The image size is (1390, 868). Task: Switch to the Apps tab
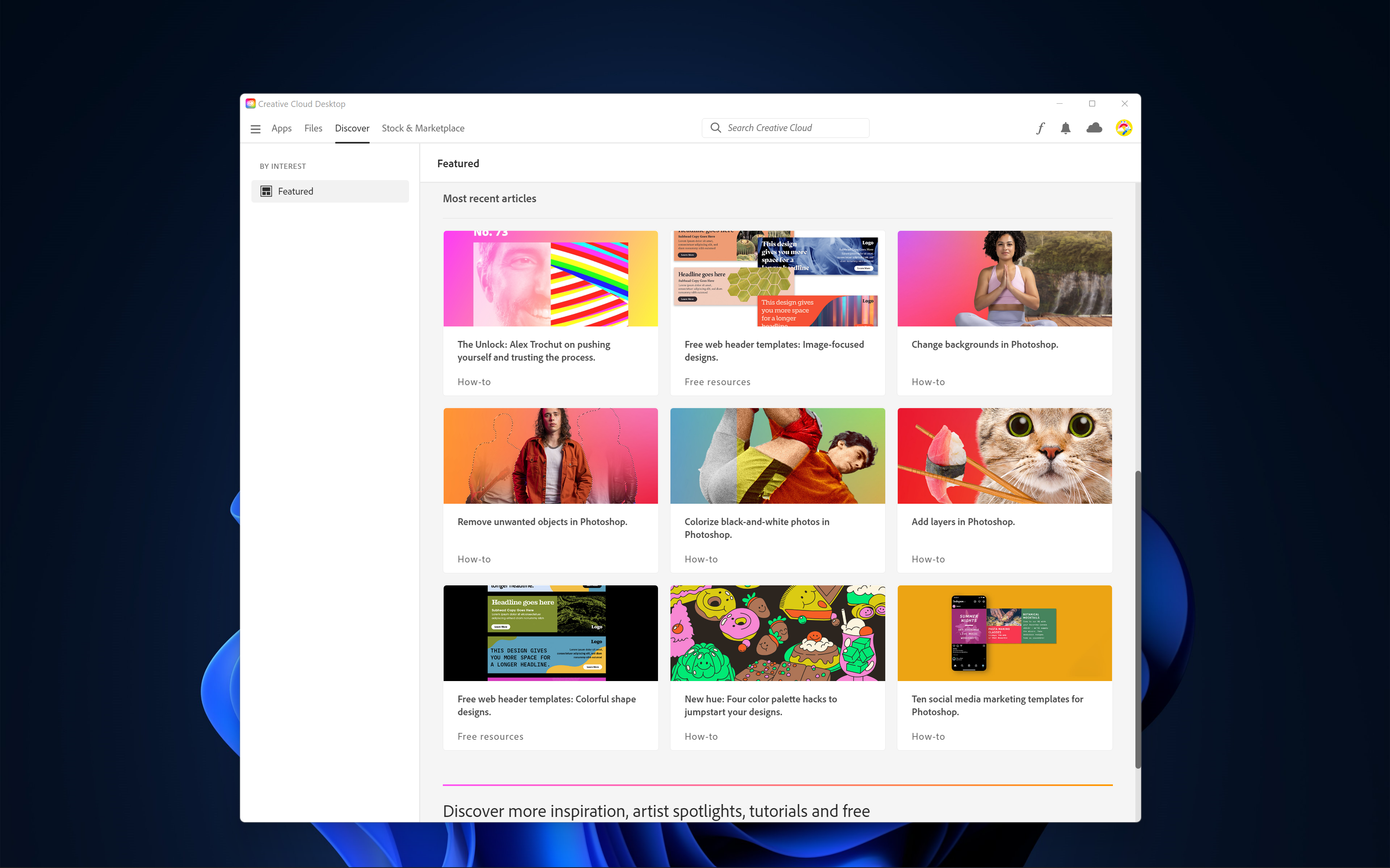[x=281, y=128]
